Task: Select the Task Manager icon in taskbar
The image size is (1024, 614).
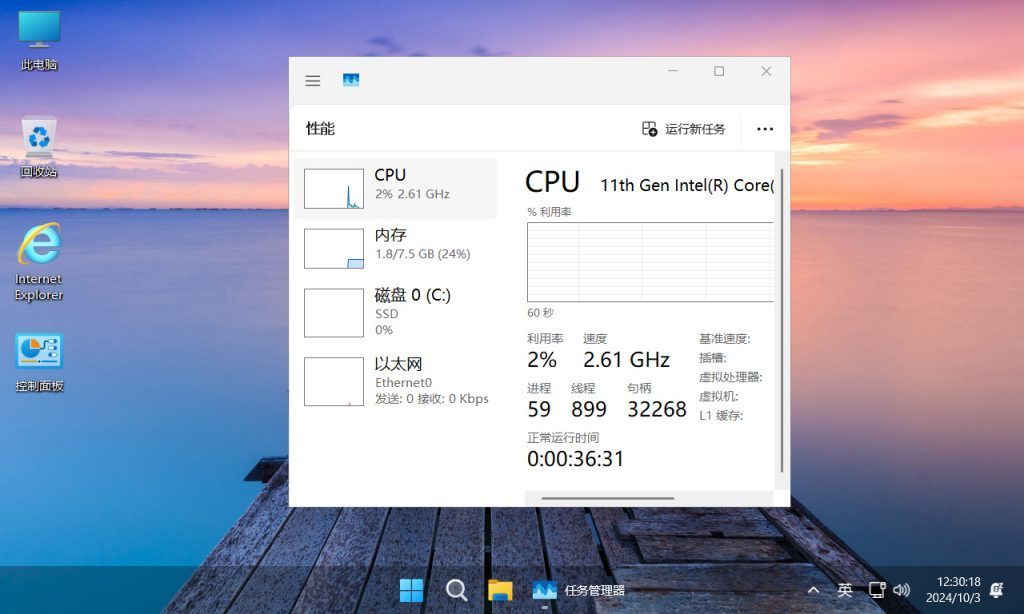Action: (544, 590)
